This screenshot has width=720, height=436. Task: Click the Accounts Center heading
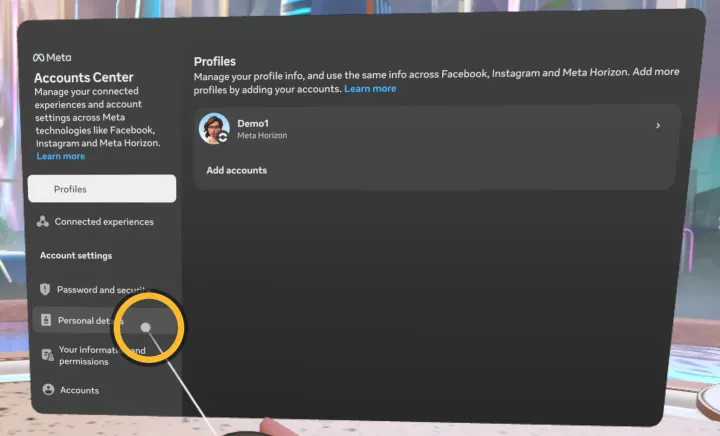tap(84, 77)
